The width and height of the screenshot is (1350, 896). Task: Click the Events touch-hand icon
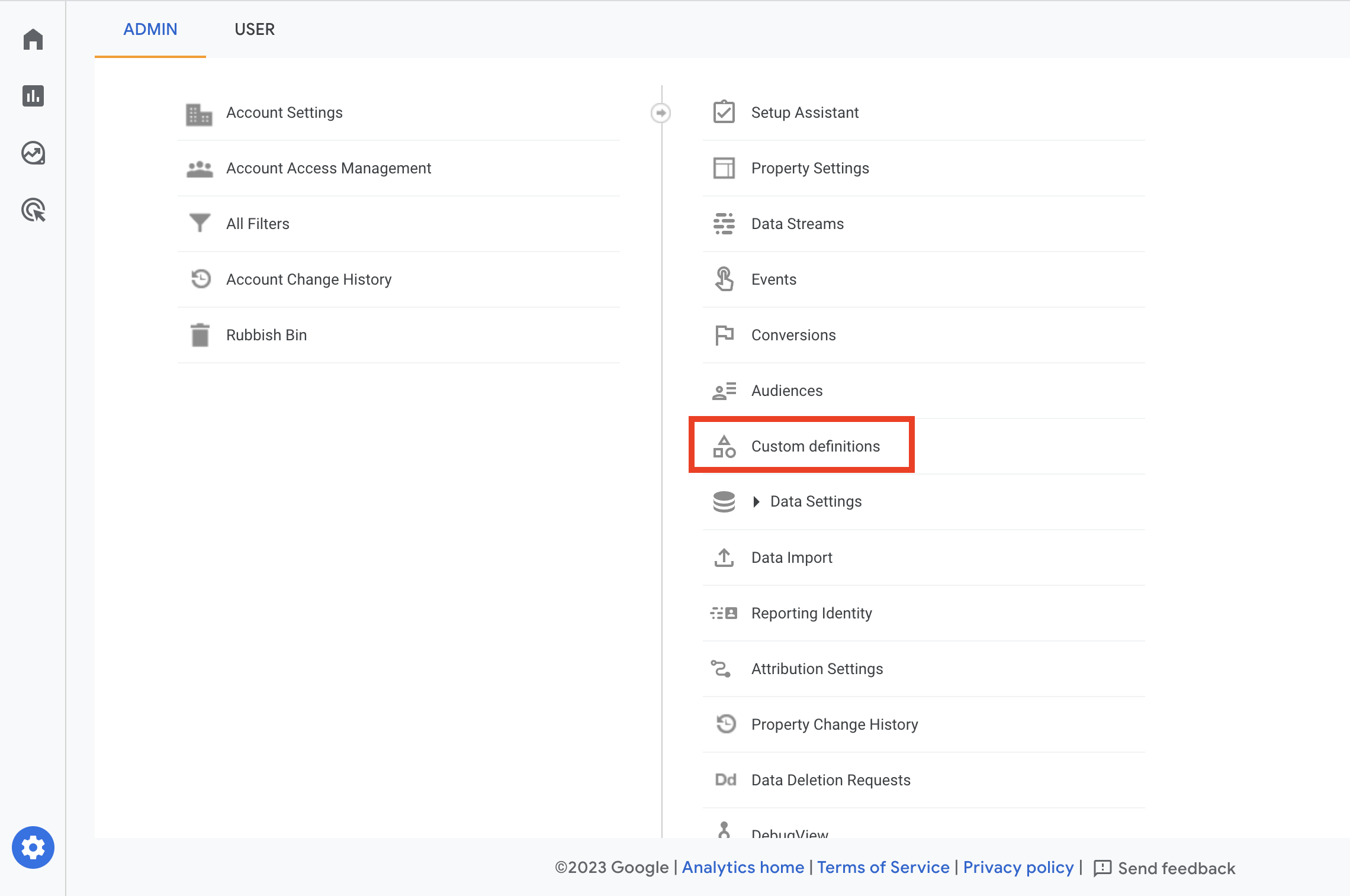pyautogui.click(x=724, y=279)
